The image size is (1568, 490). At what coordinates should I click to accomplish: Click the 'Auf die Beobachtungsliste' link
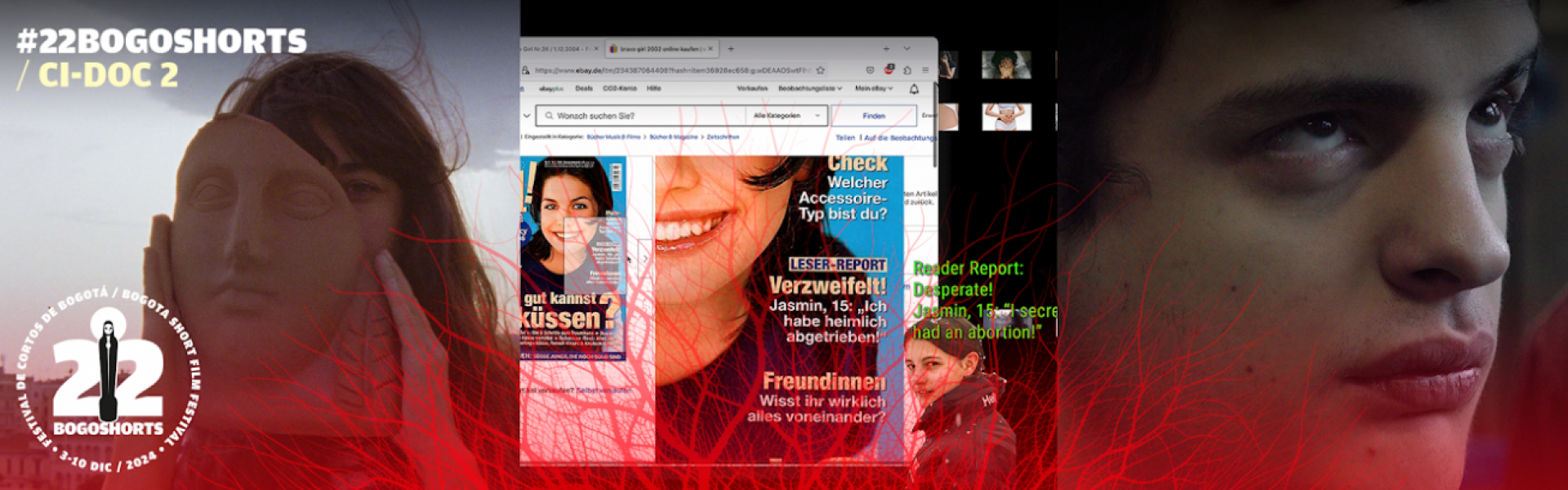click(x=899, y=138)
